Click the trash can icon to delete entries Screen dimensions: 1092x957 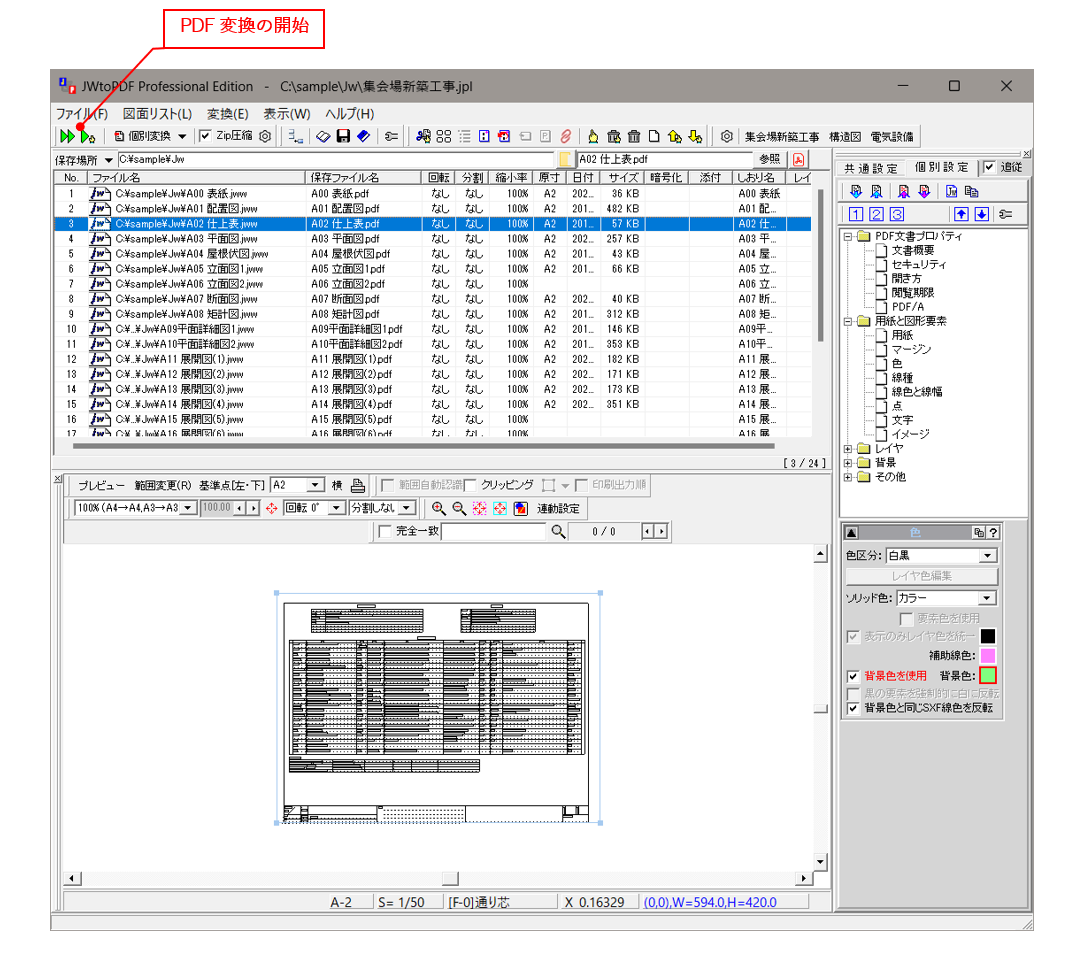pos(633,136)
